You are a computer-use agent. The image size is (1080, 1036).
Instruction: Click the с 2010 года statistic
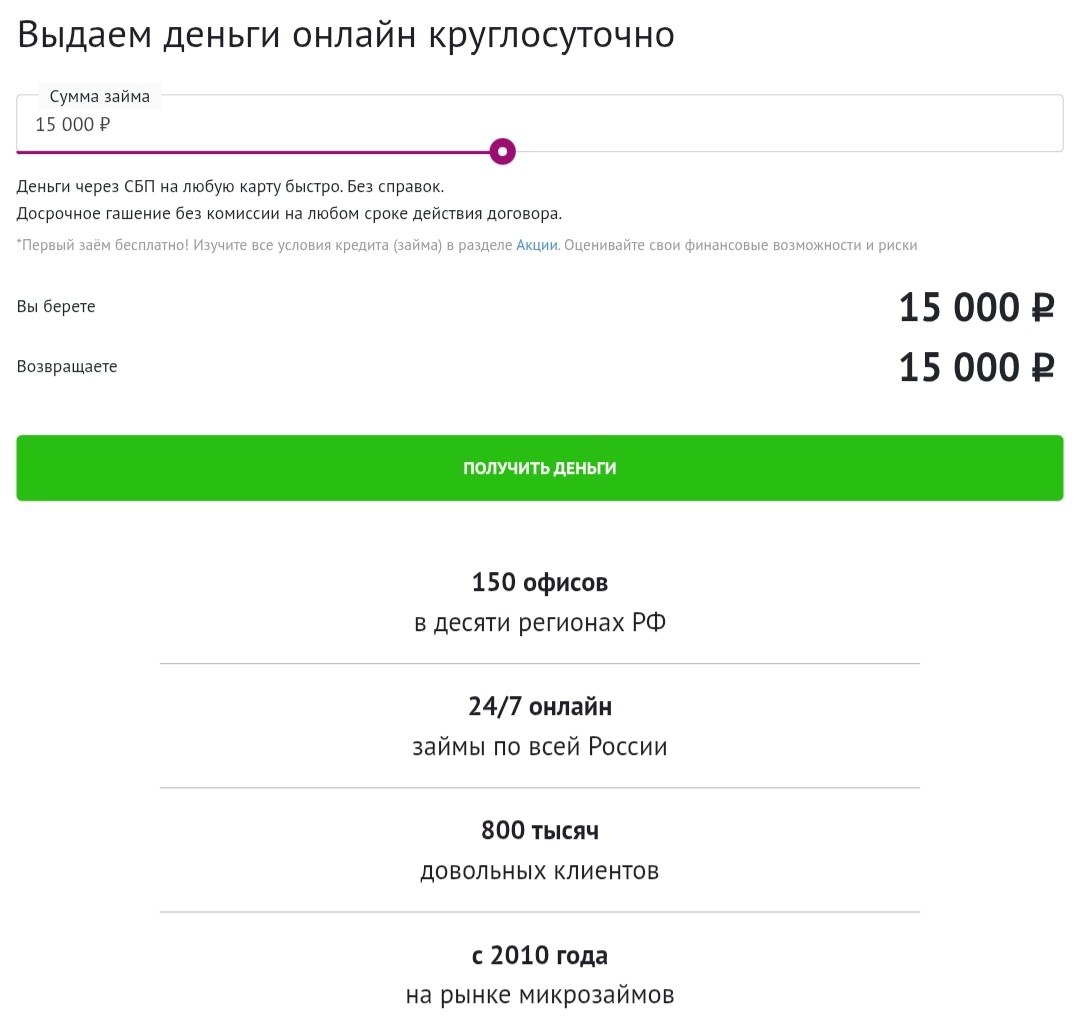(x=540, y=955)
